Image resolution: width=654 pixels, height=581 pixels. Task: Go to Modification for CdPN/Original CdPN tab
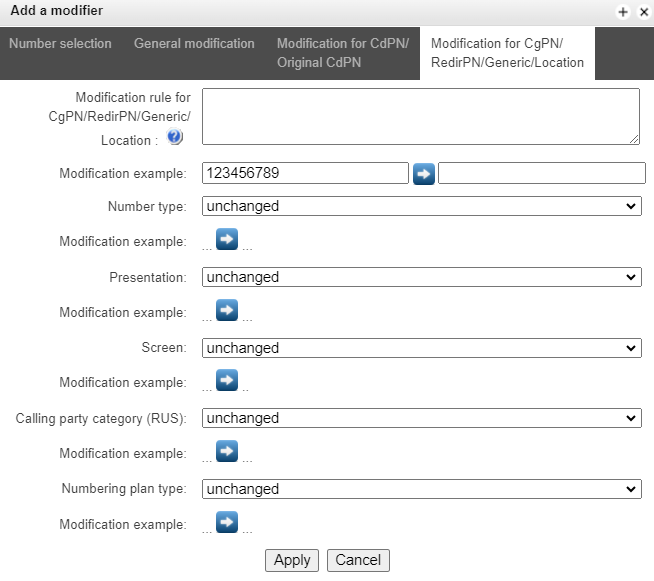(343, 53)
